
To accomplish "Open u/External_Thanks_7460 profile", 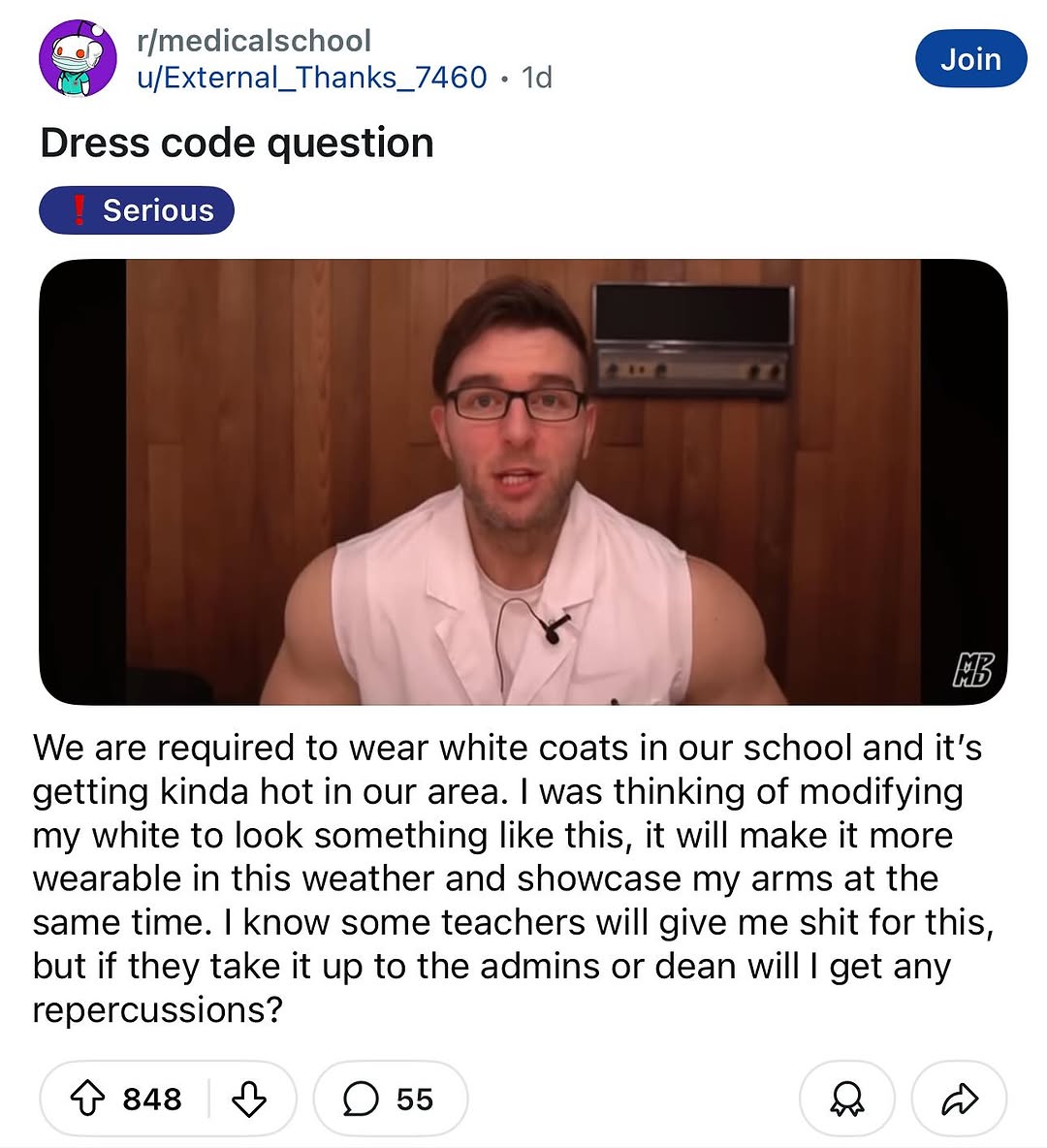I will point(312,77).
